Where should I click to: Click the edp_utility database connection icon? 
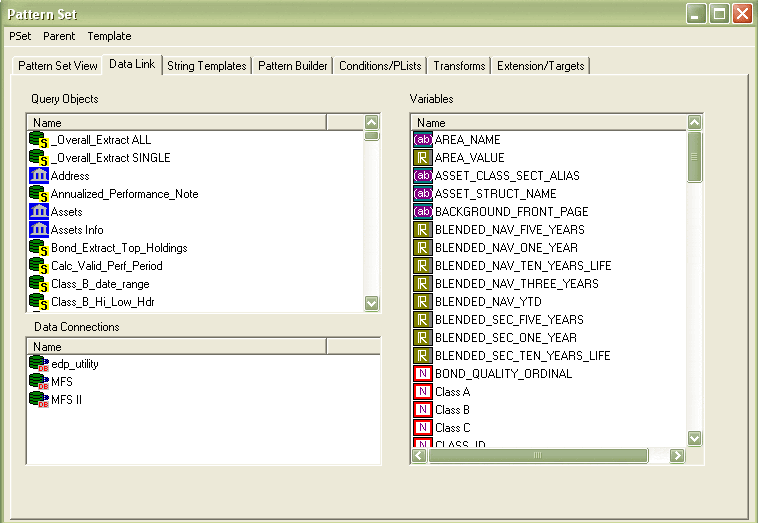39,363
